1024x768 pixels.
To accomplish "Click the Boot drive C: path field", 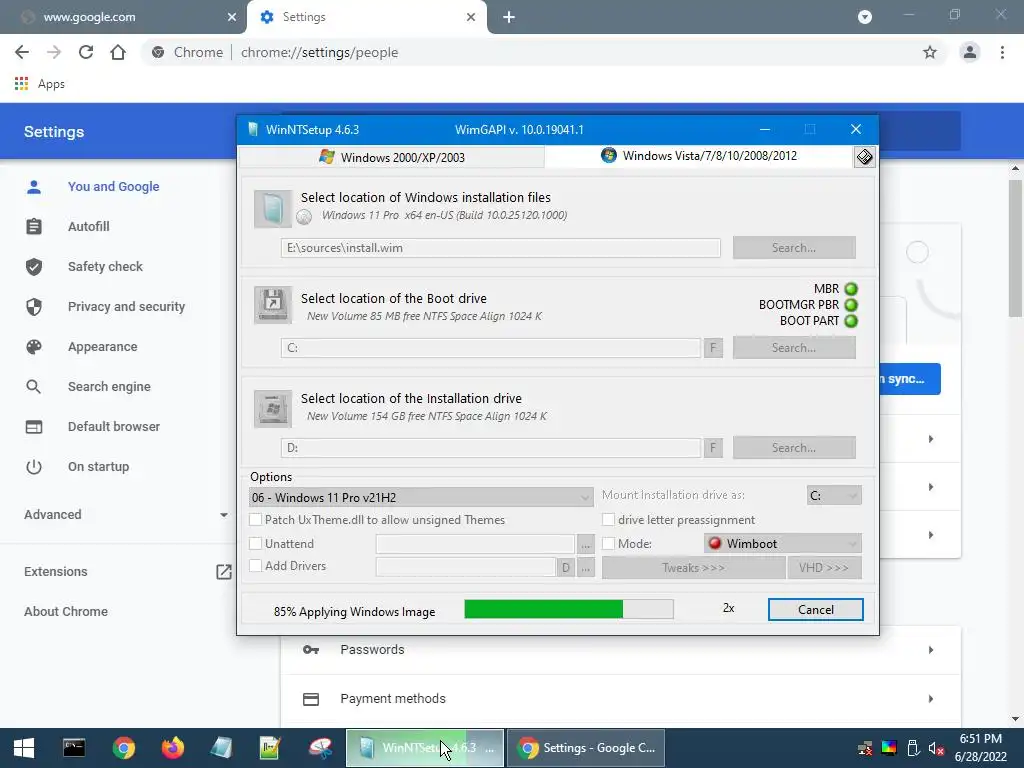I will pyautogui.click(x=491, y=347).
